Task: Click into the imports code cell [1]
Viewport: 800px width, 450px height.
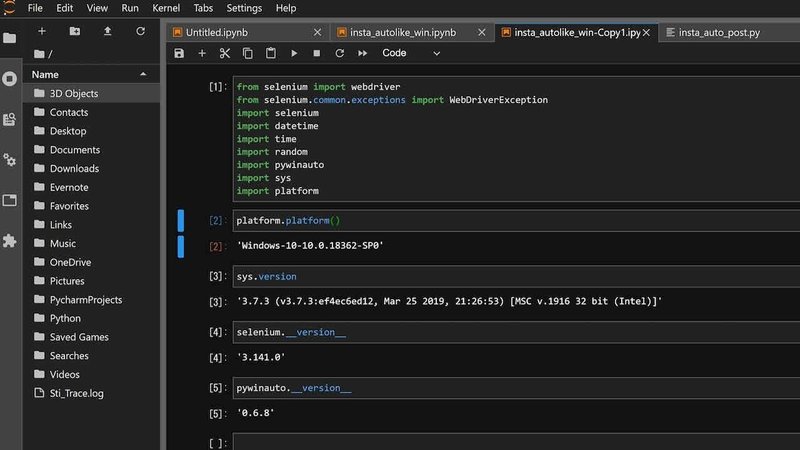Action: (516, 139)
